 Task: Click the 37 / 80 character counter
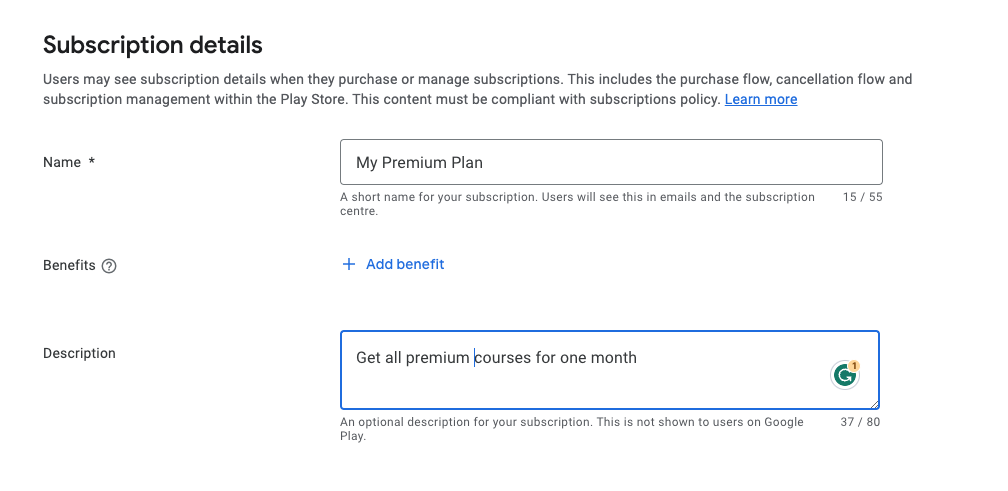[860, 422]
